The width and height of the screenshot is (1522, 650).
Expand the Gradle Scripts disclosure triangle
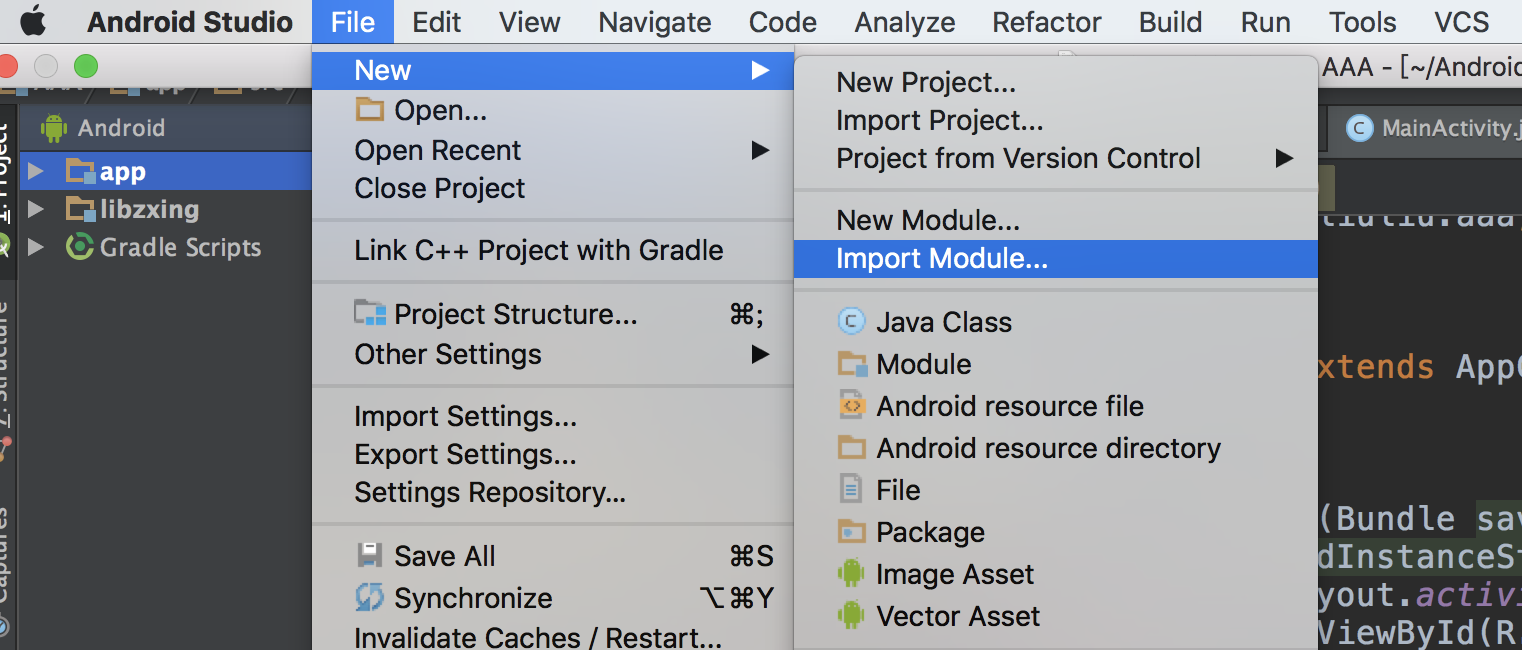pyautogui.click(x=36, y=247)
